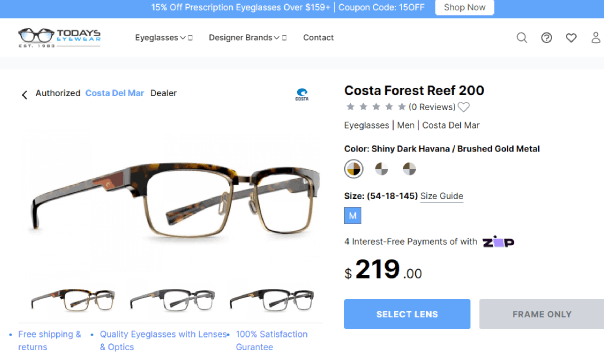Expand the Designer Brands dropdown menu
This screenshot has width=604, height=364.
click(x=248, y=38)
